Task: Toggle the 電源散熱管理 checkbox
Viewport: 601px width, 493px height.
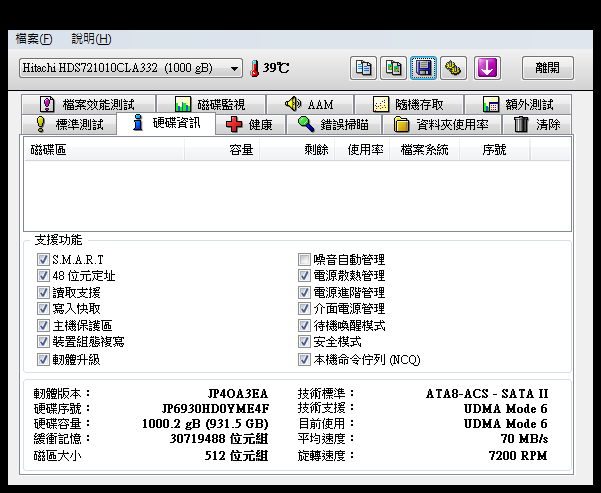Action: 304,276
